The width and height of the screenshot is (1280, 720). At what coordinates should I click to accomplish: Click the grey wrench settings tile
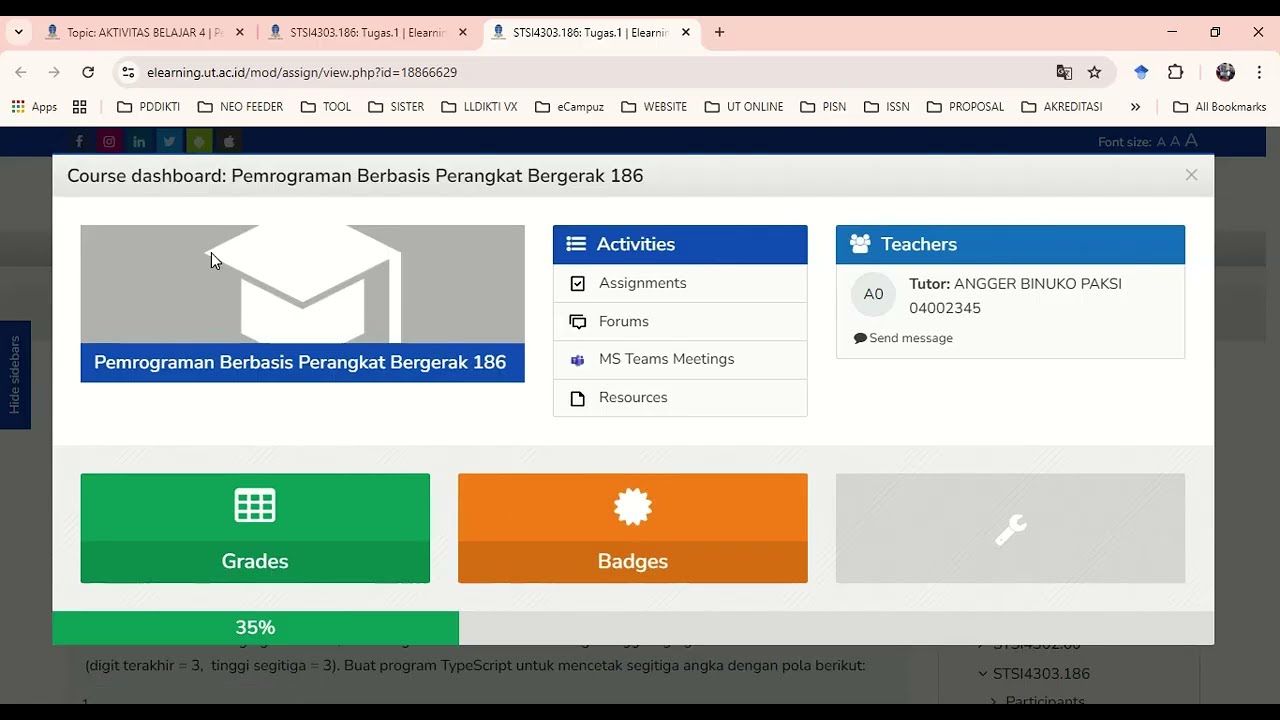pos(1010,528)
